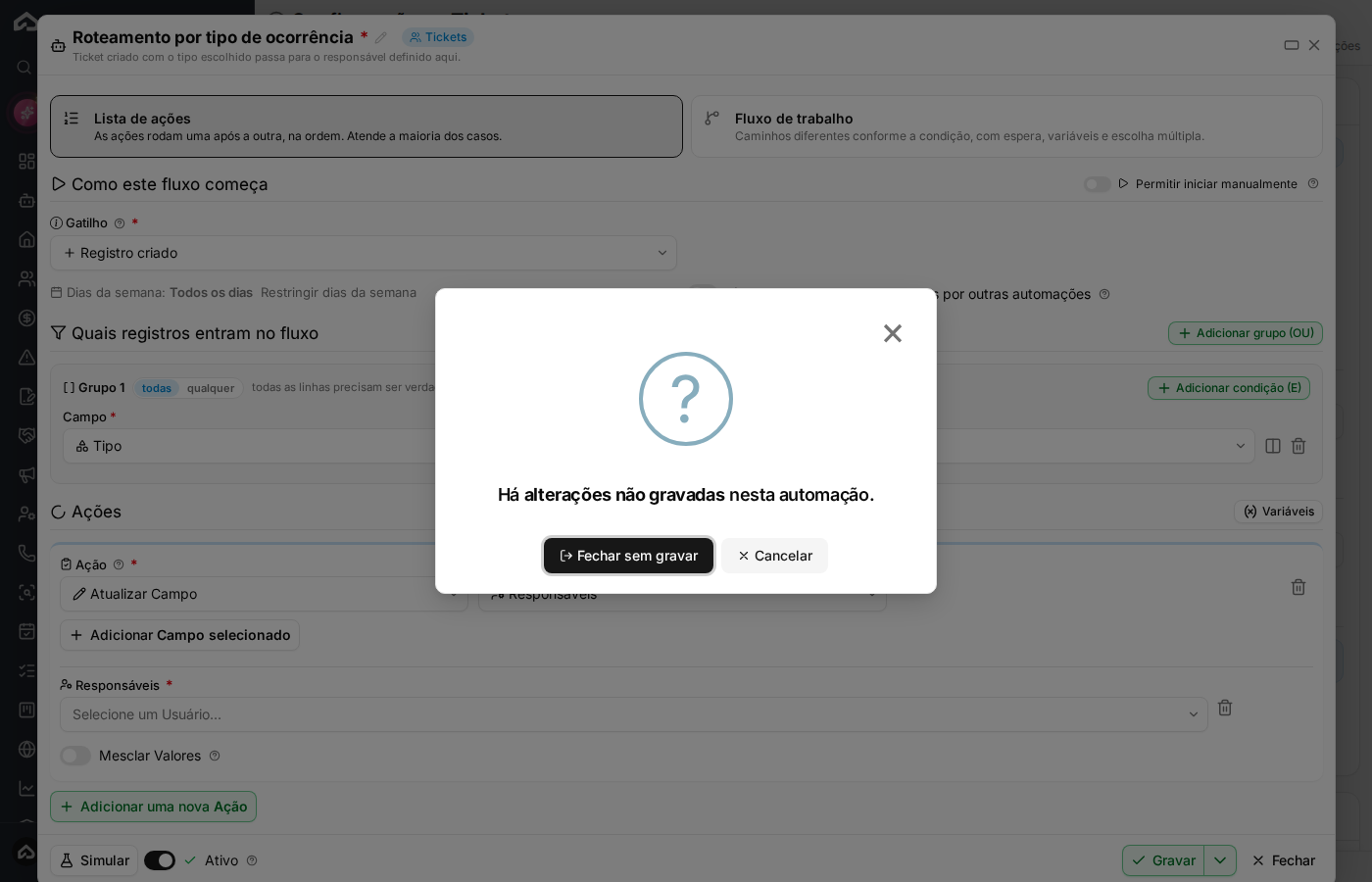This screenshot has width=1372, height=882.
Task: Delete the condition row with trash icon
Action: tap(1298, 446)
